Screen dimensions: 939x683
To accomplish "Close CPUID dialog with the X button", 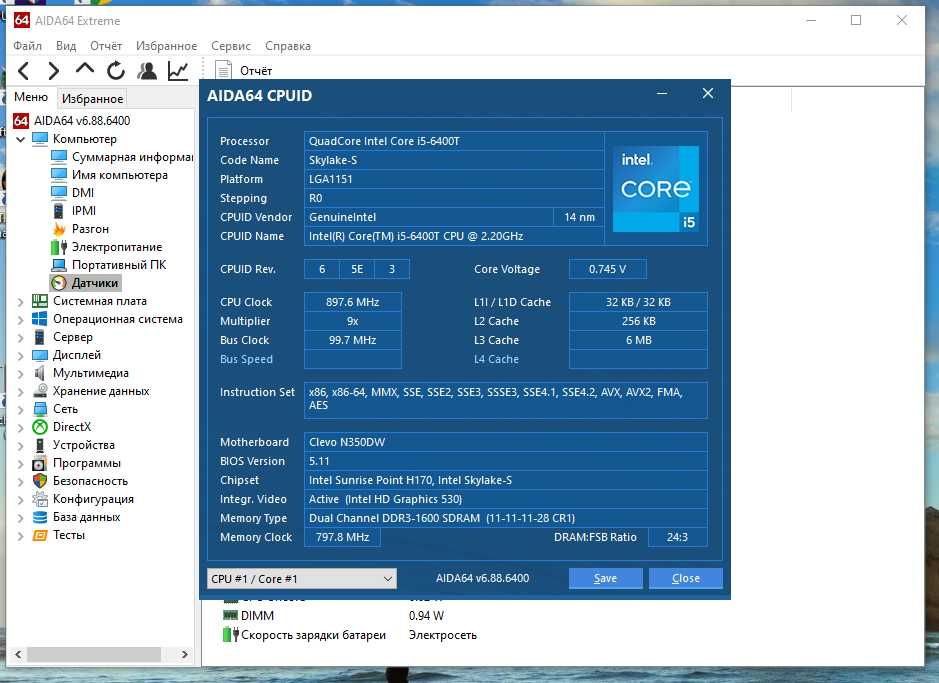I will tap(708, 93).
